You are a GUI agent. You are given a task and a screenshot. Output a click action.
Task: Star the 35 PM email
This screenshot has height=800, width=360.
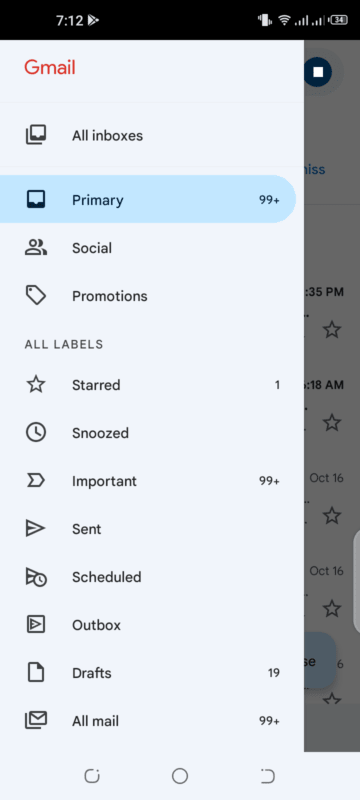coord(332,330)
